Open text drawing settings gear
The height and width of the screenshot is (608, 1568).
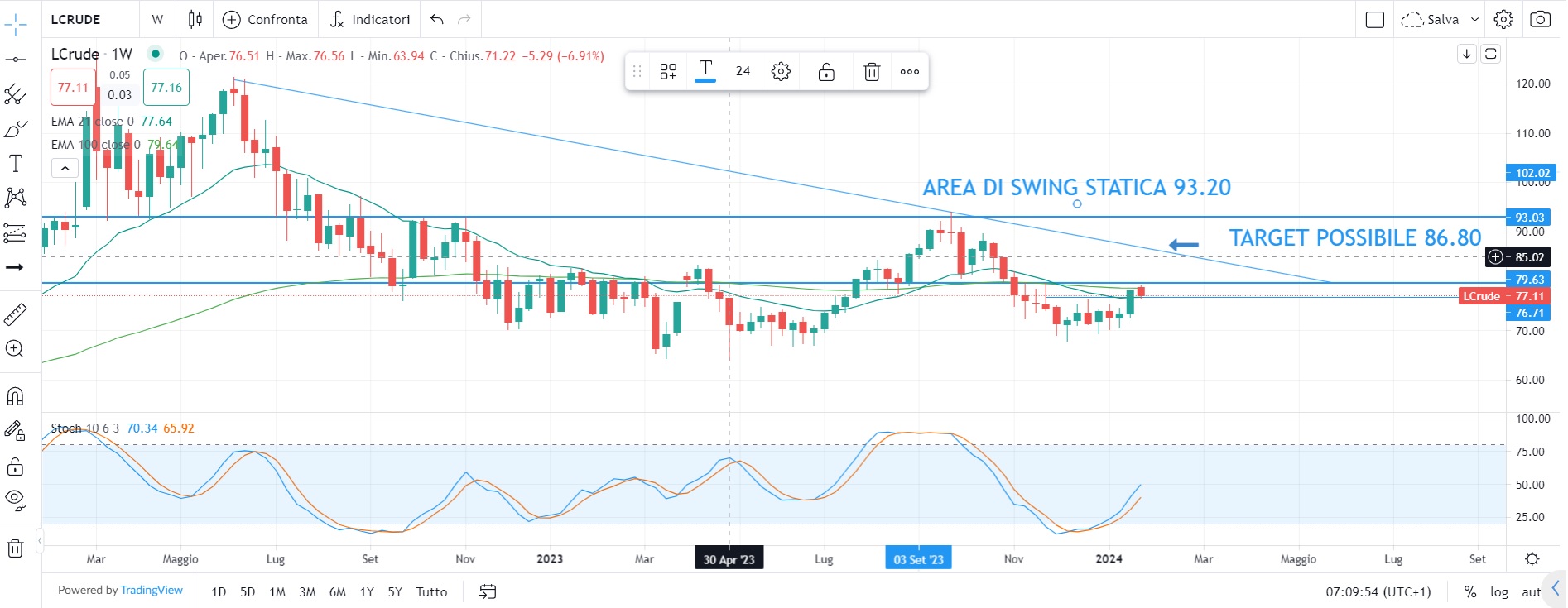pyautogui.click(x=780, y=72)
